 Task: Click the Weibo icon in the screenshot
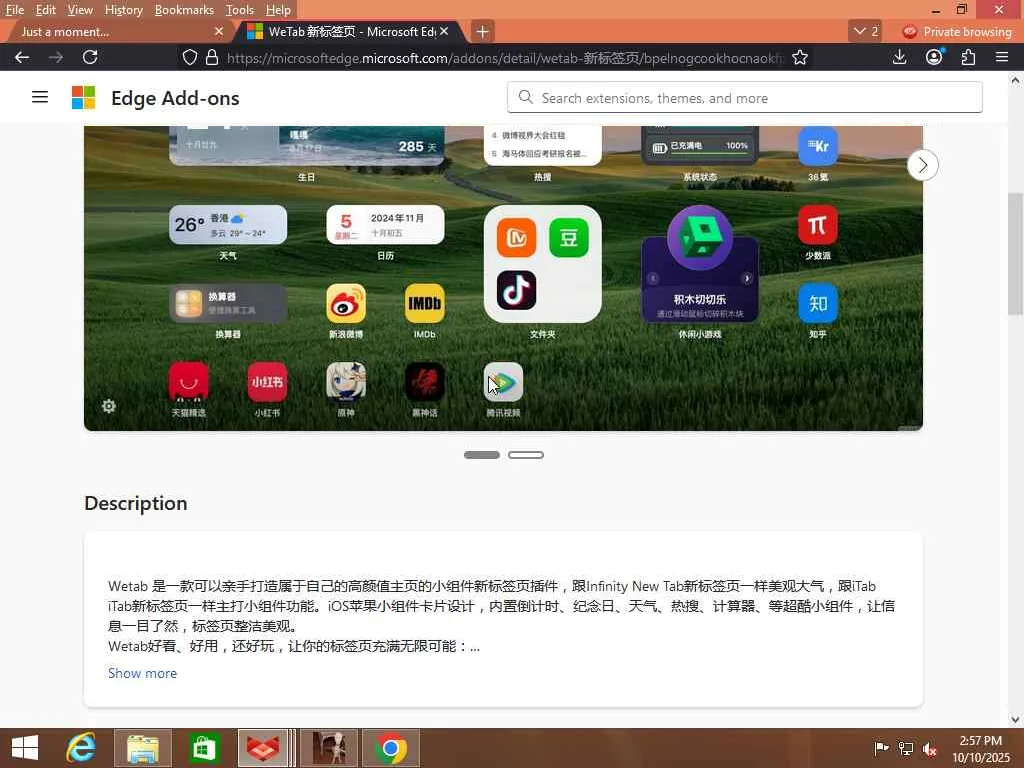point(345,304)
